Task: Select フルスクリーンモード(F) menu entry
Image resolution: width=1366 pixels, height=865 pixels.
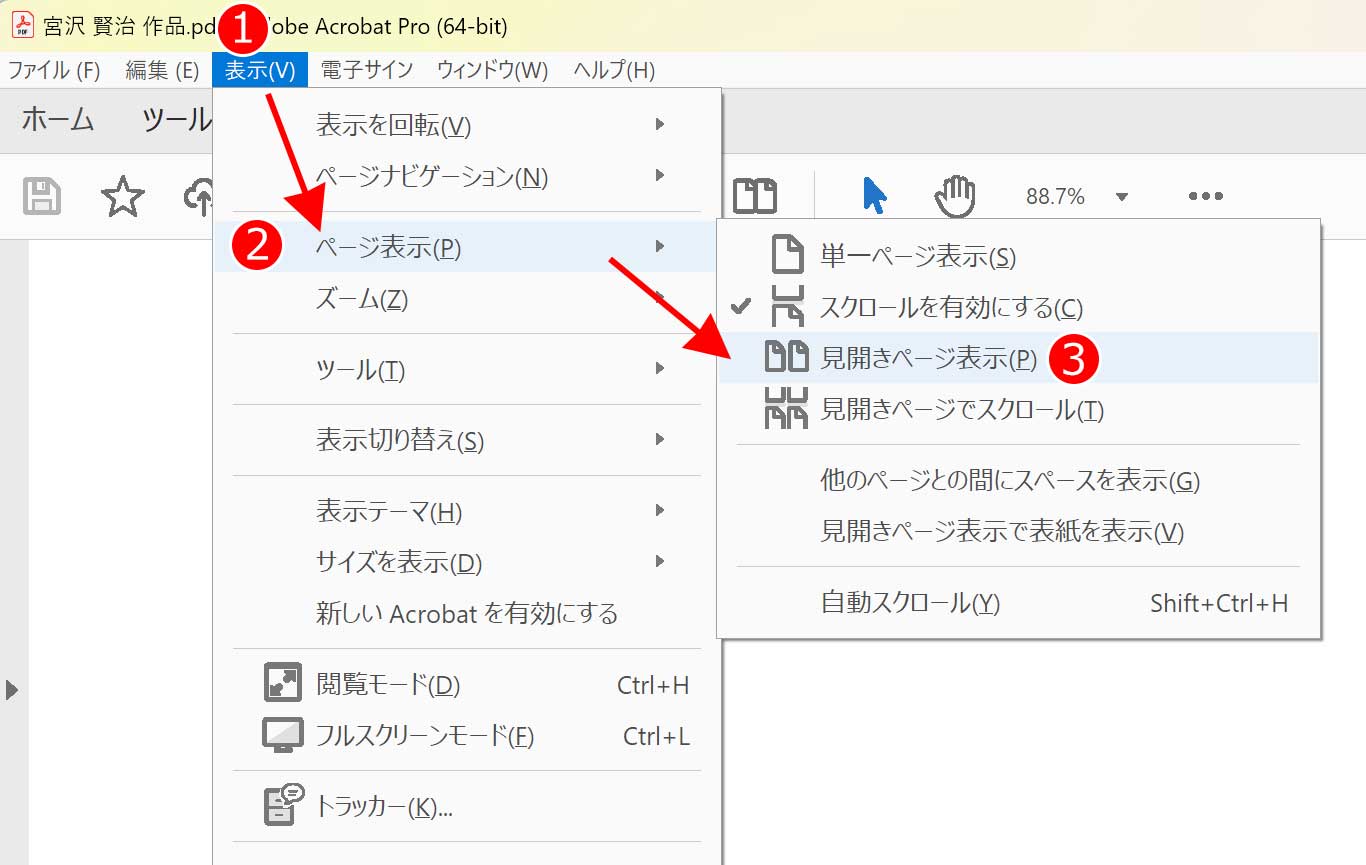Action: (467, 736)
